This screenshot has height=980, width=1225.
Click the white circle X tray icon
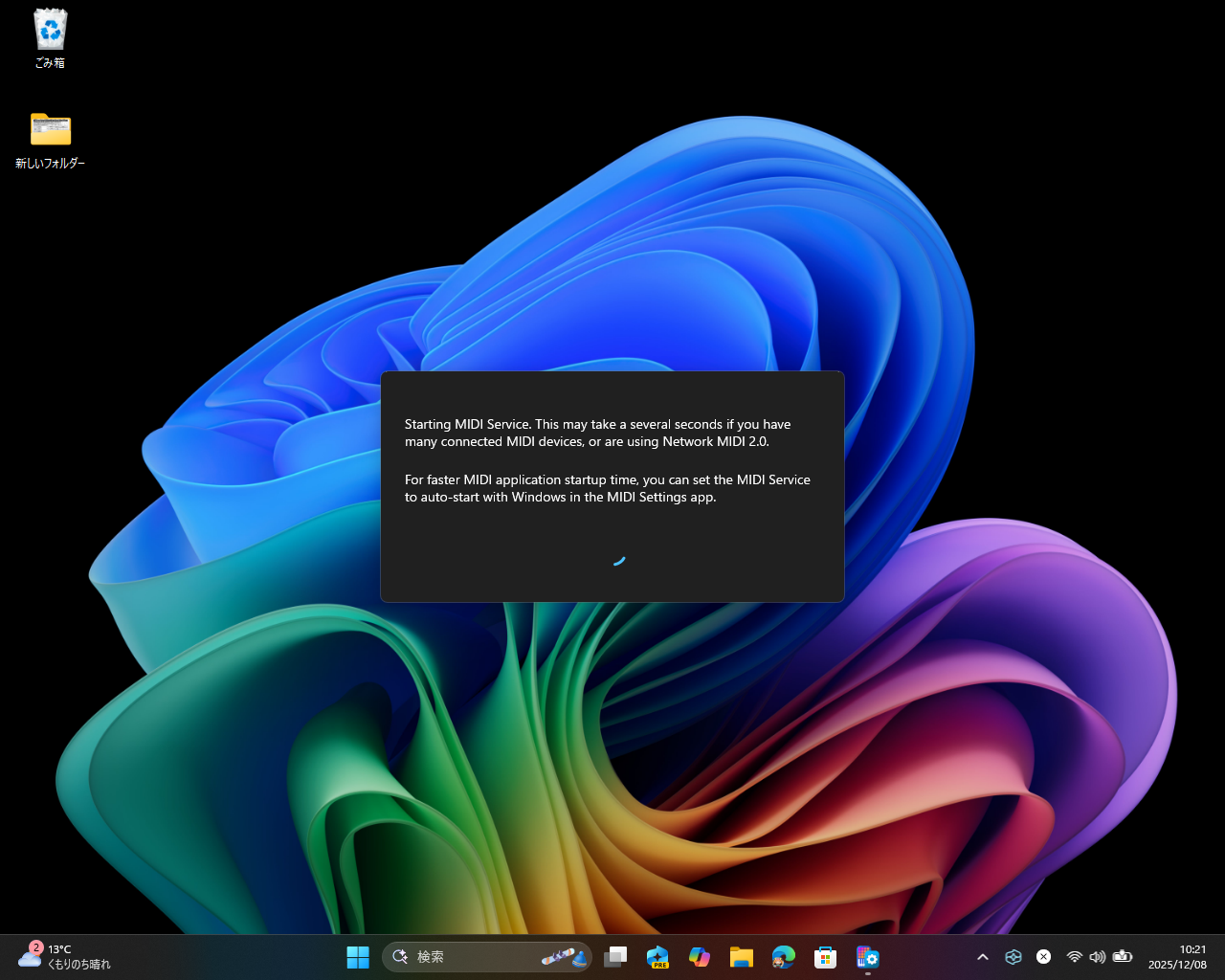1044,957
